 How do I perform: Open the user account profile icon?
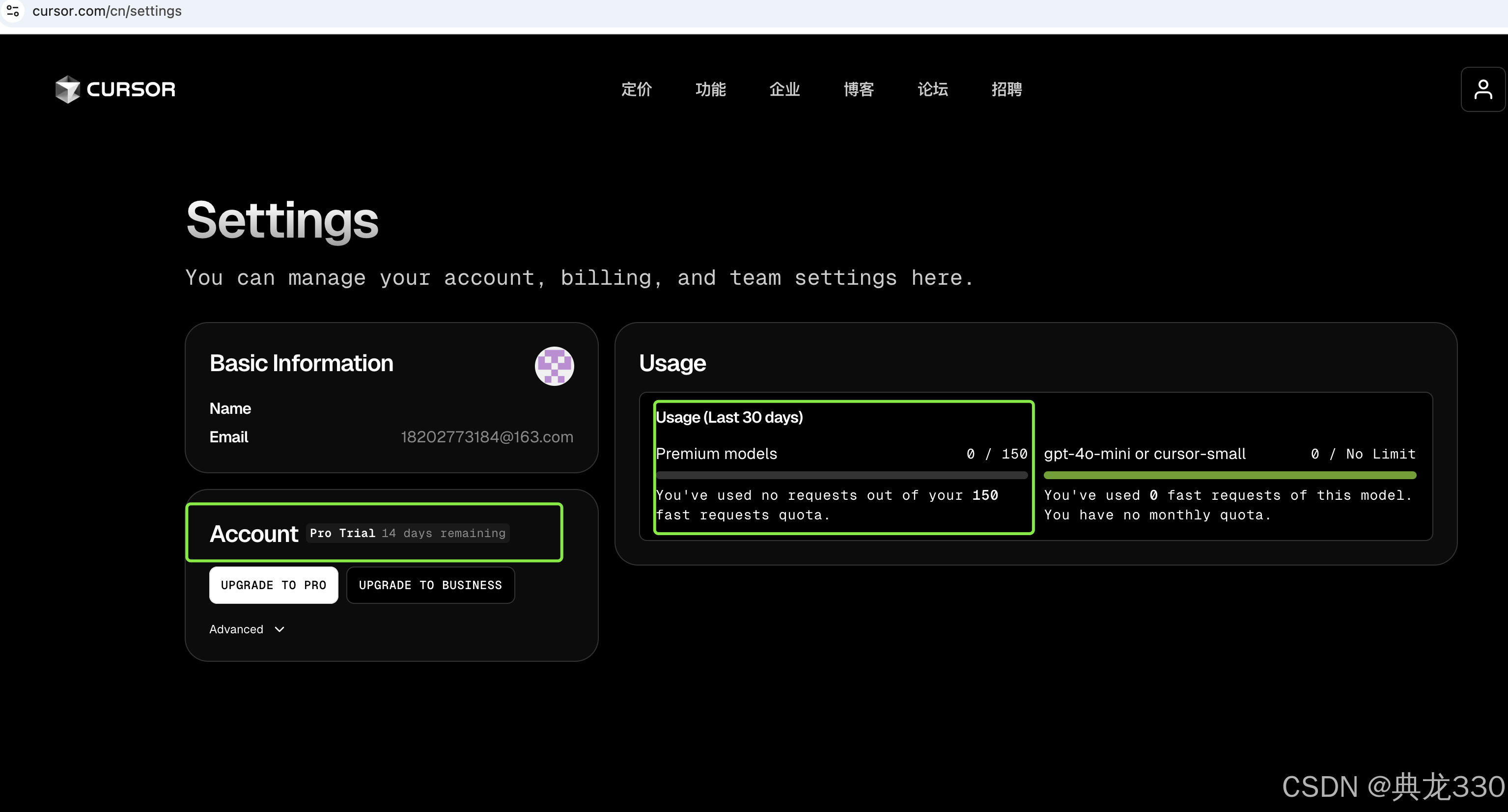(x=1482, y=89)
